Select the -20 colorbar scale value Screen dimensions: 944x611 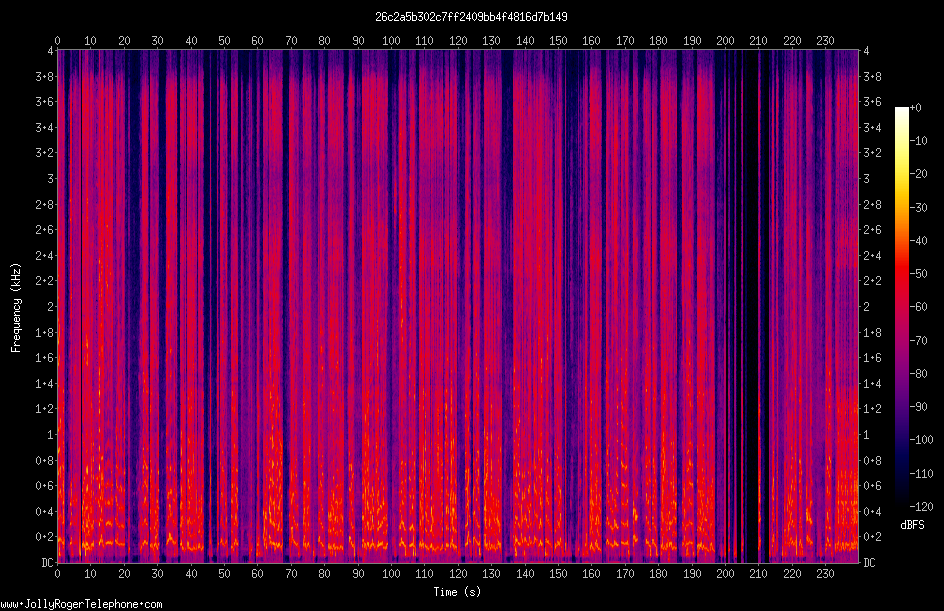[918, 174]
